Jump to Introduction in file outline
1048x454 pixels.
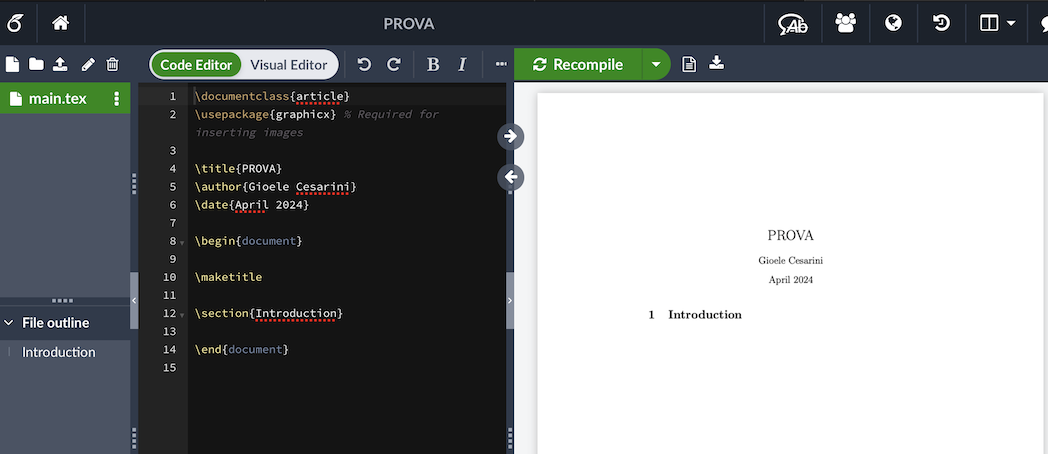click(59, 352)
